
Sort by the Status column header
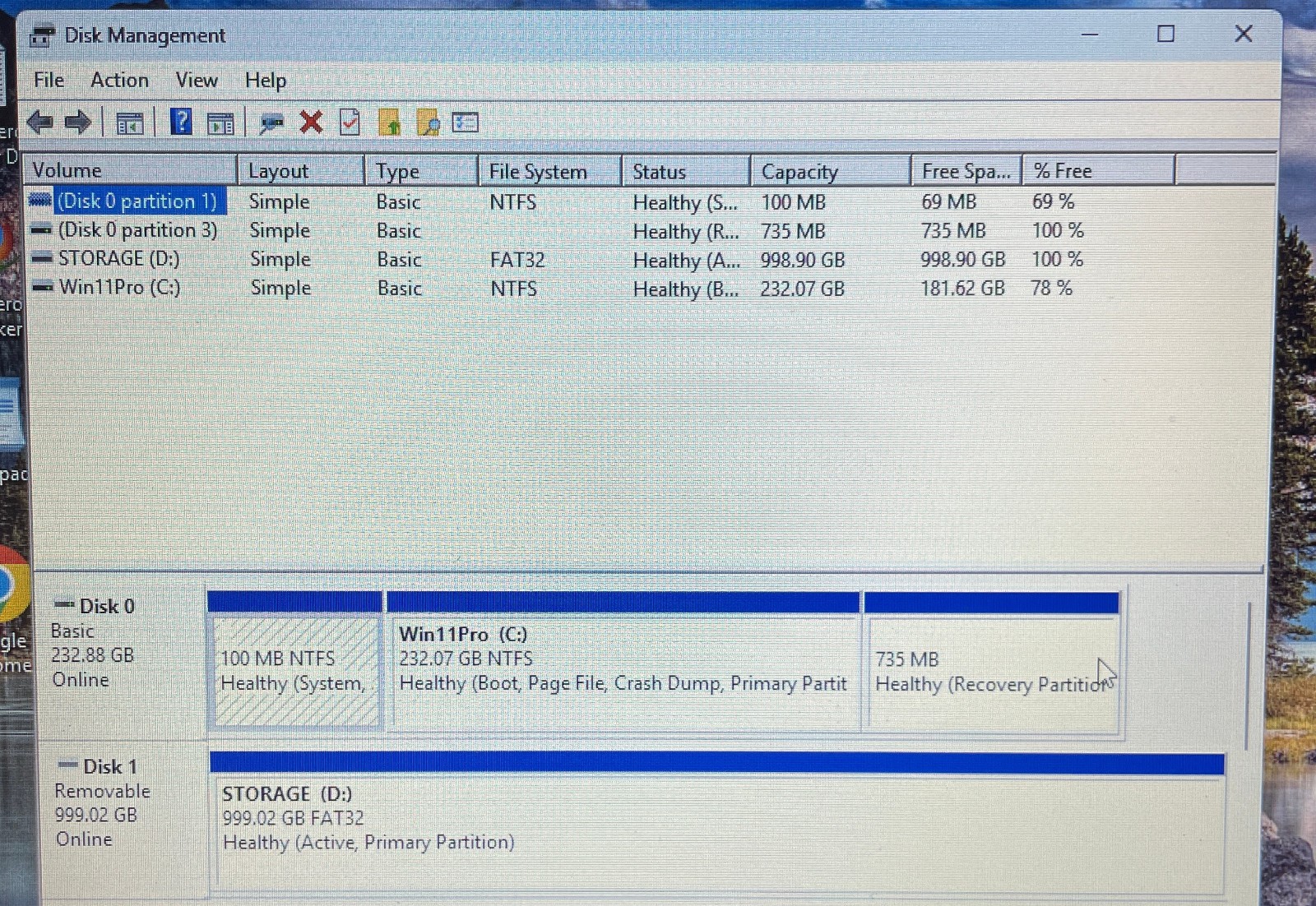pyautogui.click(x=687, y=171)
